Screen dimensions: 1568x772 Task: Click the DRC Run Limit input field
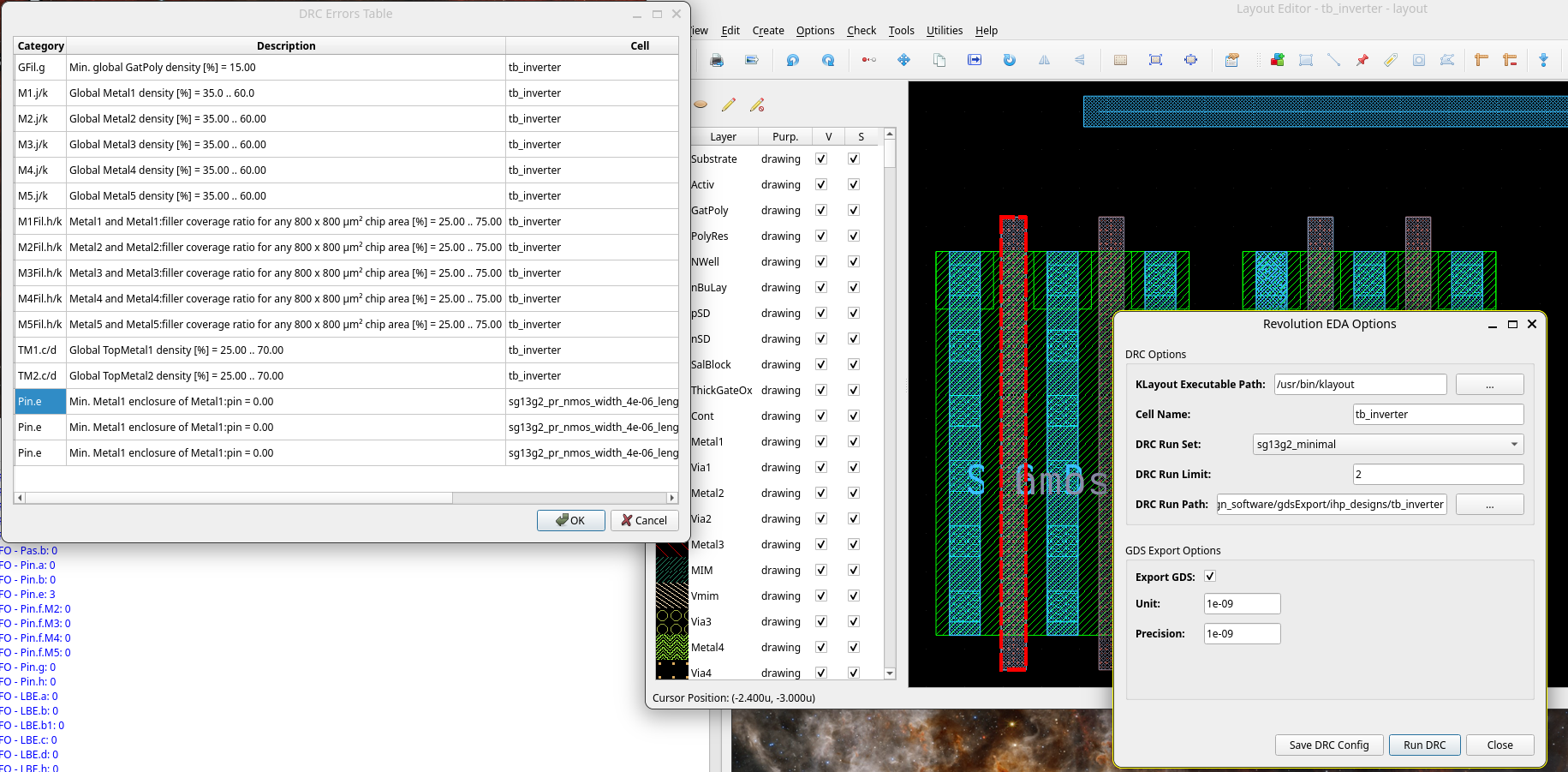pyautogui.click(x=1437, y=474)
